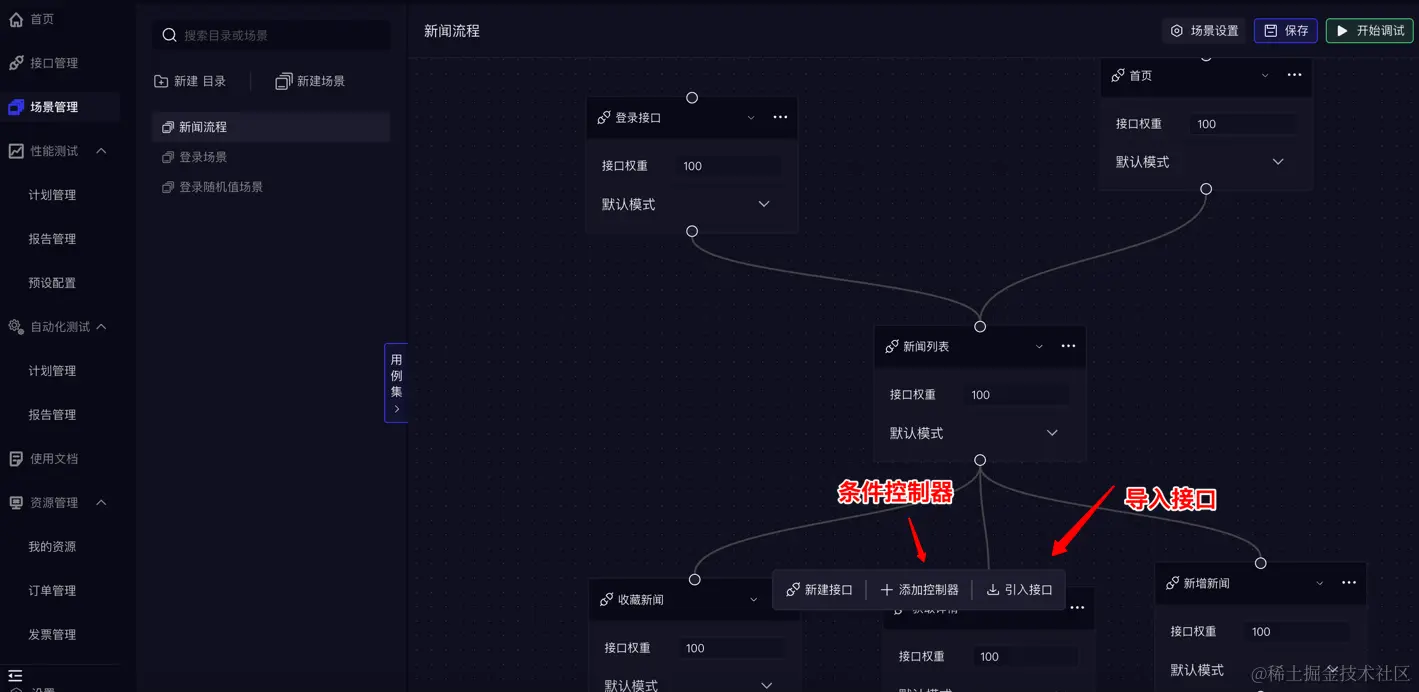Viewport: 1419px width, 692px height.
Task: Open 场景设置 settings
Action: pos(1204,31)
